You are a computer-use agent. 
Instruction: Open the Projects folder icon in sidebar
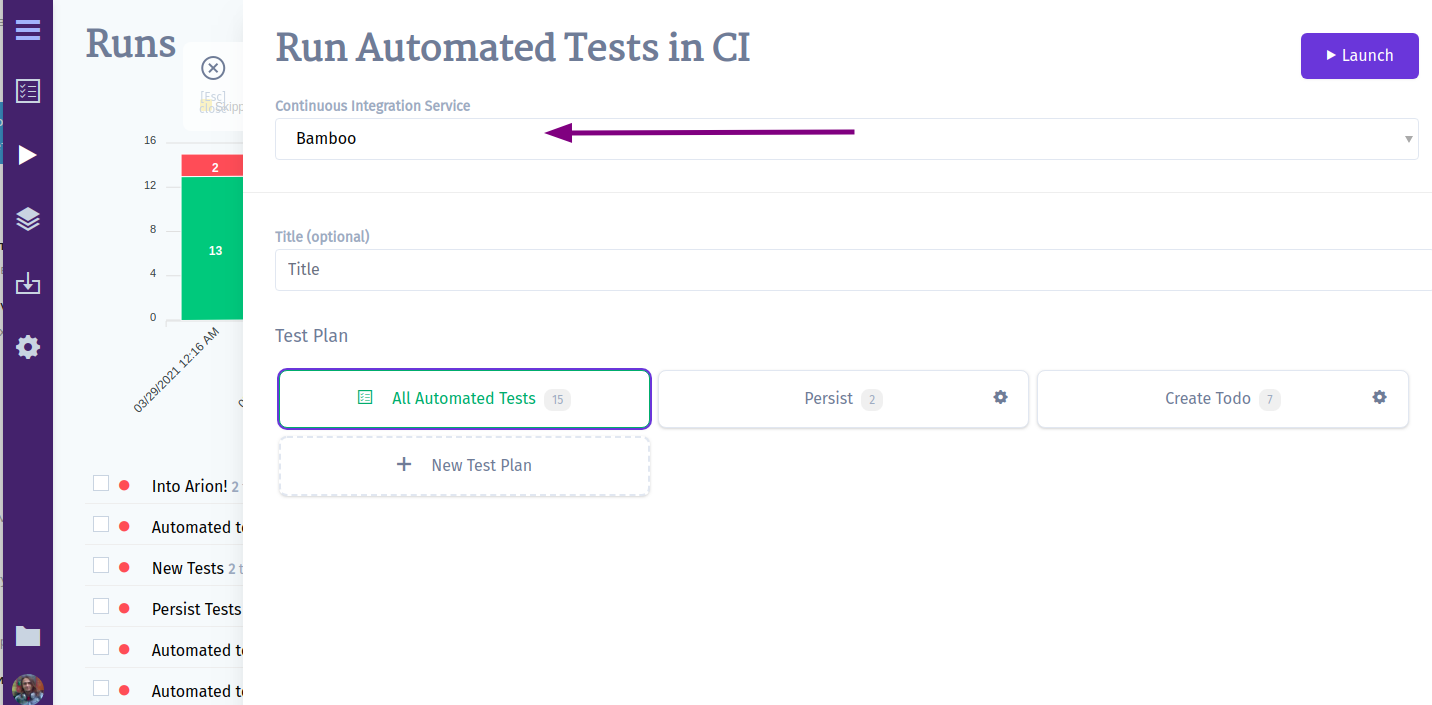(28, 636)
